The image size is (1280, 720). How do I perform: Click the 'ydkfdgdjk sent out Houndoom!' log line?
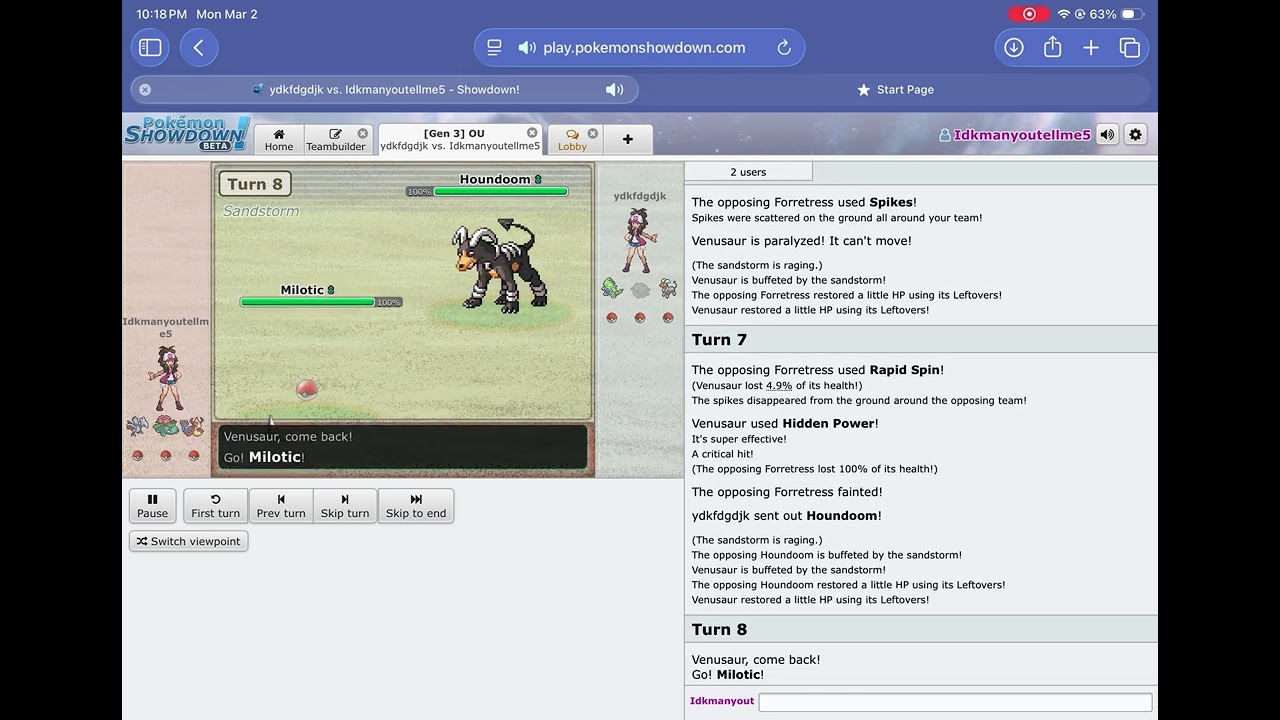pos(787,516)
